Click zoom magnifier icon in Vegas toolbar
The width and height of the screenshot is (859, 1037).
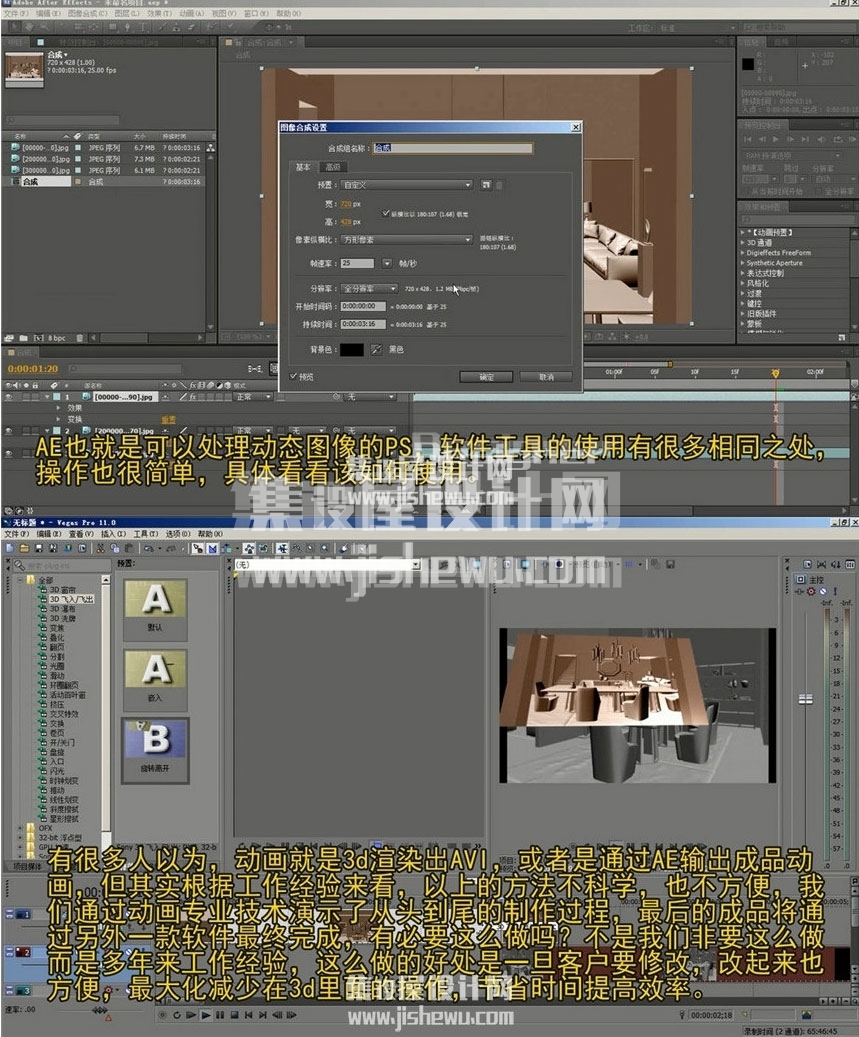[325, 548]
